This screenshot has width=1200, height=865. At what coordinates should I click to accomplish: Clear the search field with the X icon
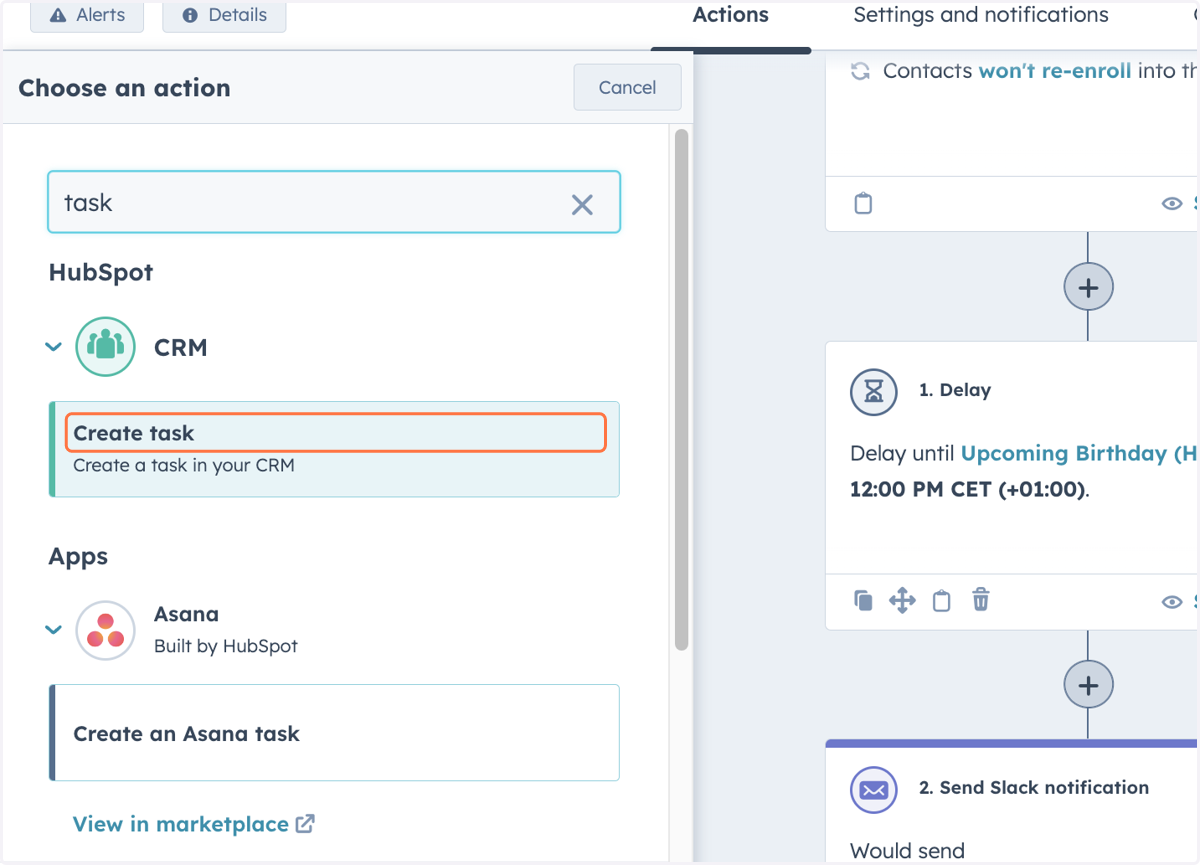pos(582,205)
